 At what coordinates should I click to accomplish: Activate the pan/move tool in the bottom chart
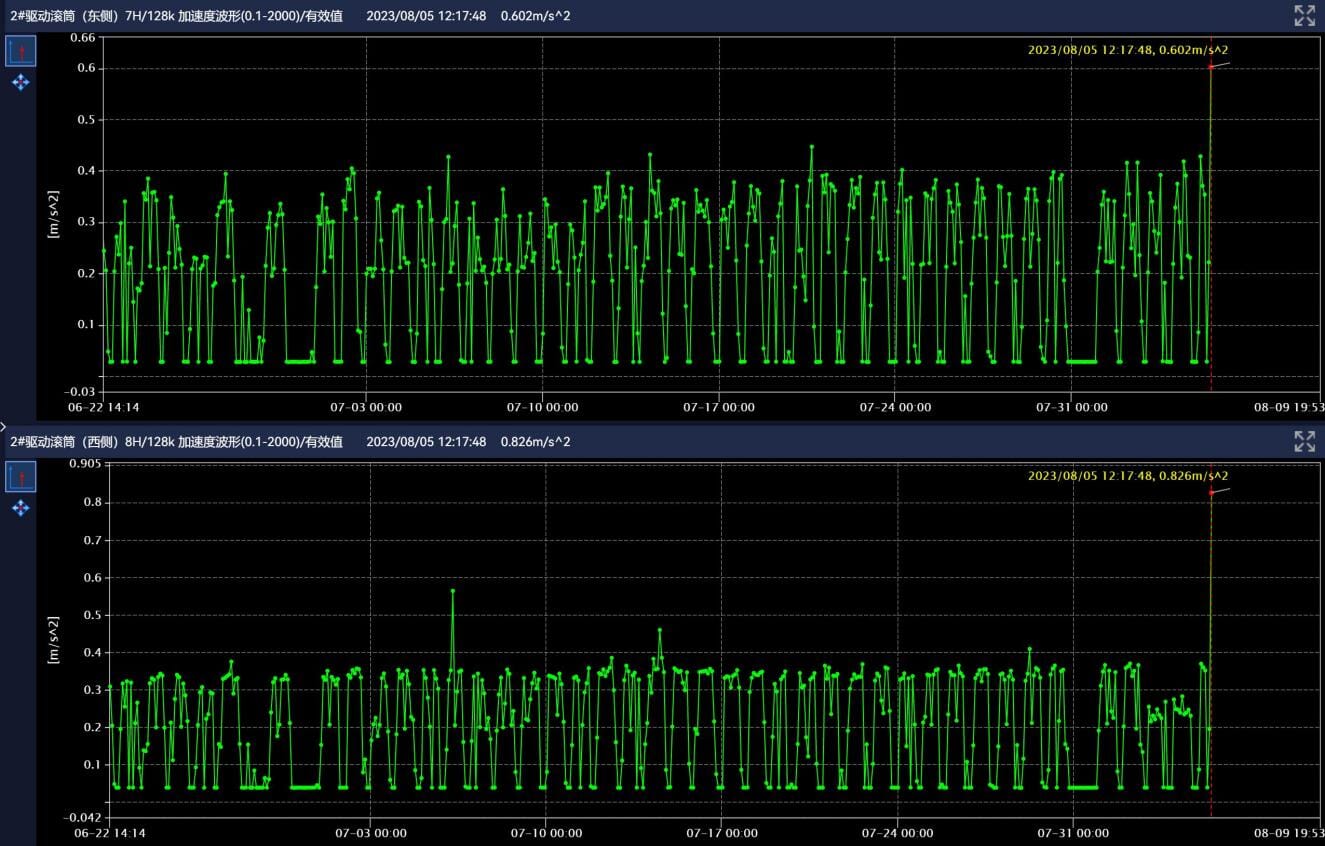point(21,508)
